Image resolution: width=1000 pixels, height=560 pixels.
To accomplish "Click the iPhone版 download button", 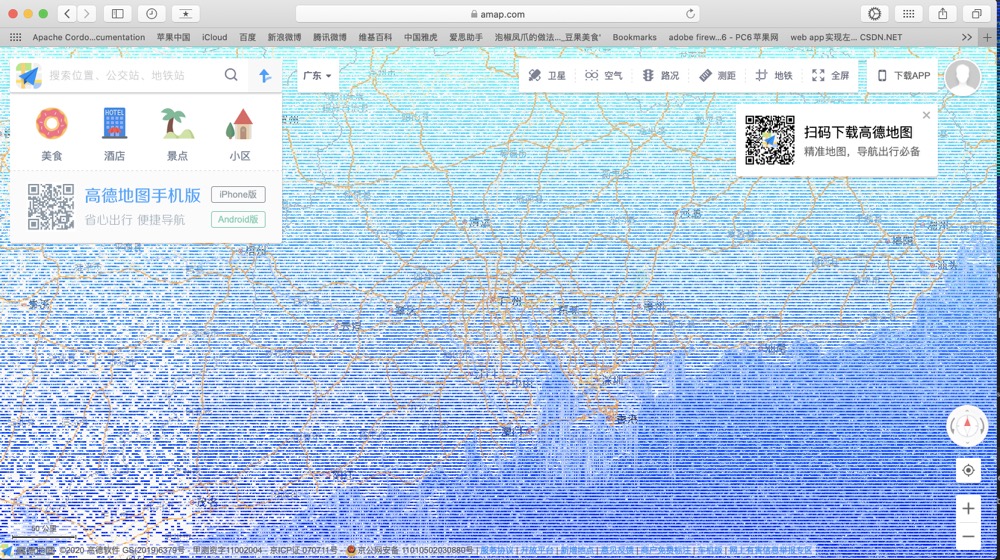I will coord(238,195).
